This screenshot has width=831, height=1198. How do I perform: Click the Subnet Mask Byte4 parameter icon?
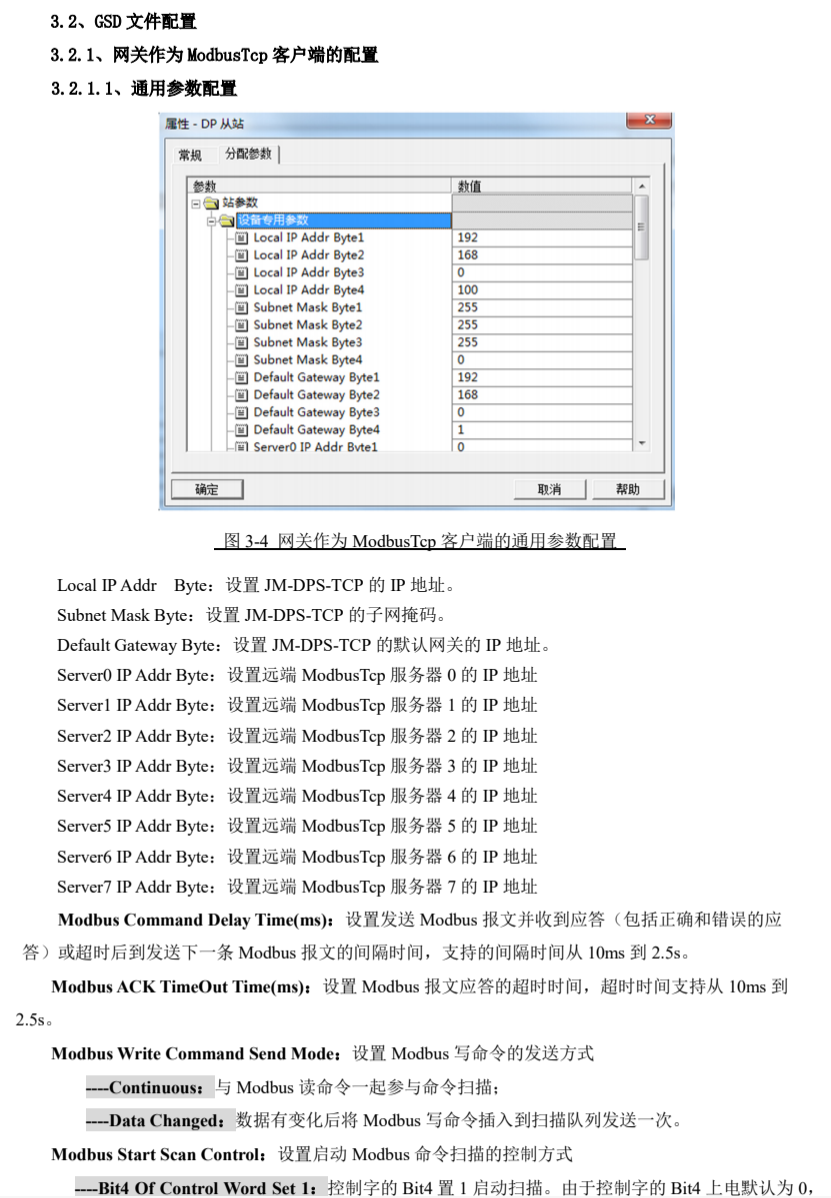(241, 360)
